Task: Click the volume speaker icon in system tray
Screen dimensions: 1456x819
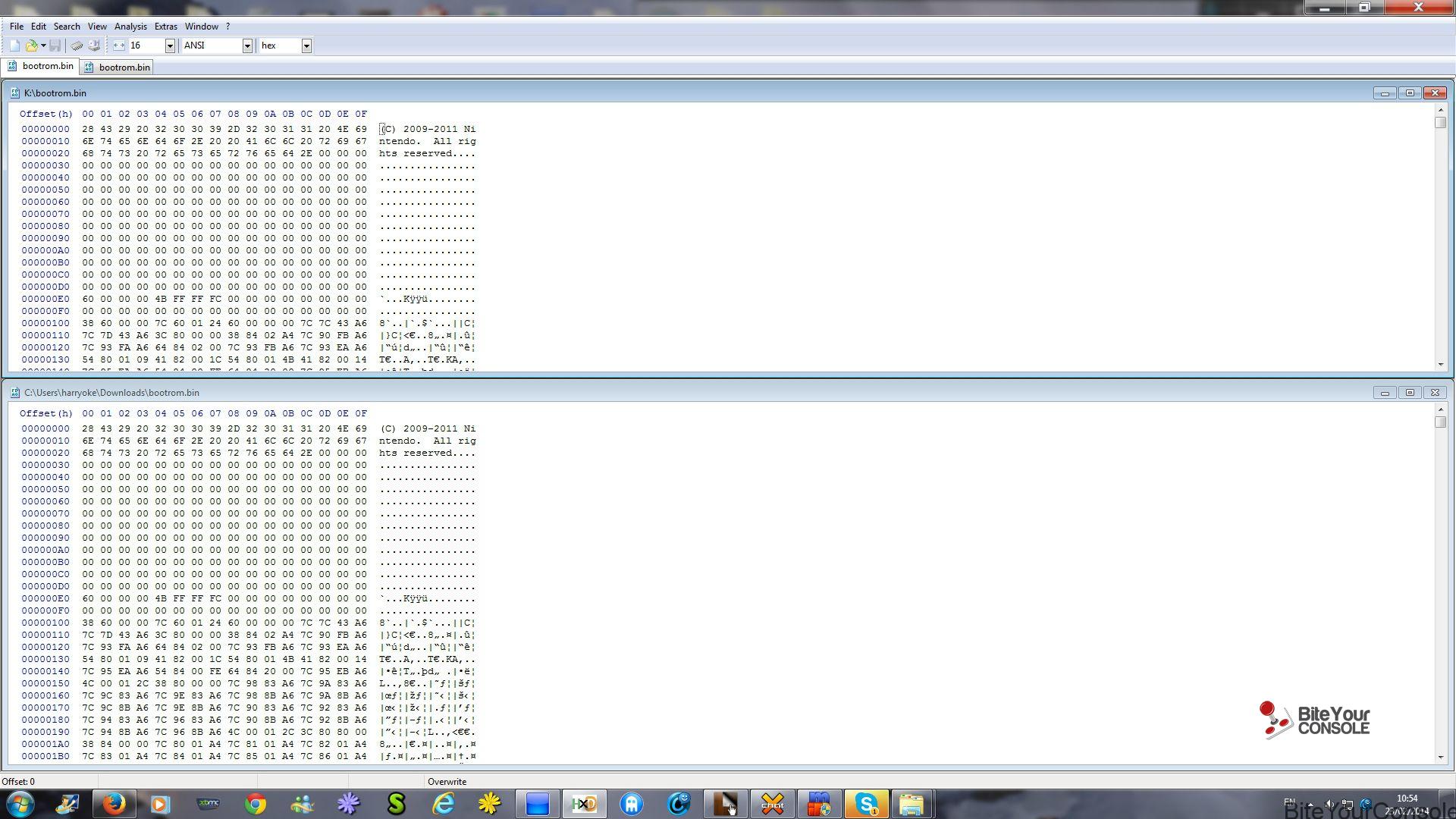Action: pyautogui.click(x=1329, y=804)
